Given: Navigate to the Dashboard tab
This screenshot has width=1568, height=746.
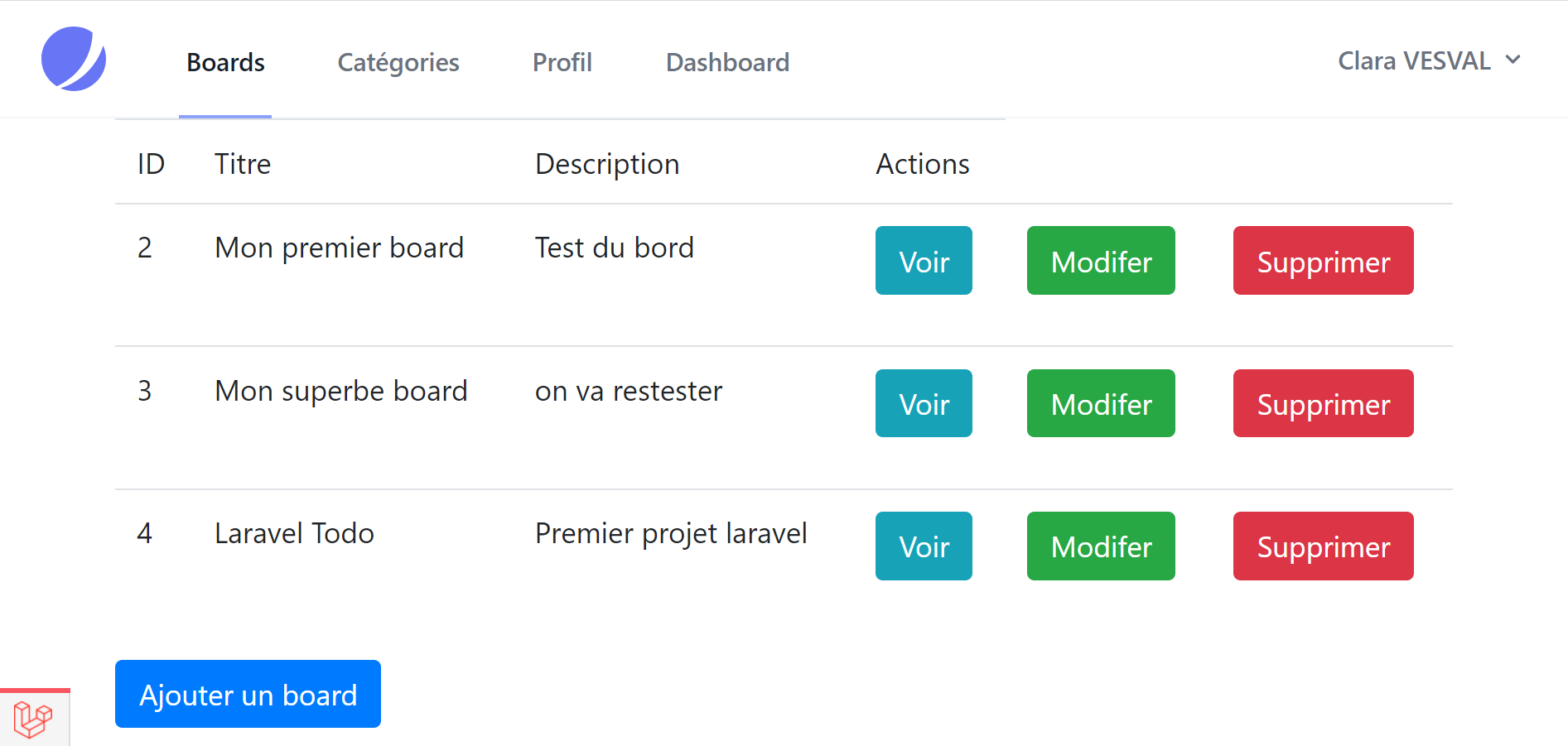Looking at the screenshot, I should (727, 62).
